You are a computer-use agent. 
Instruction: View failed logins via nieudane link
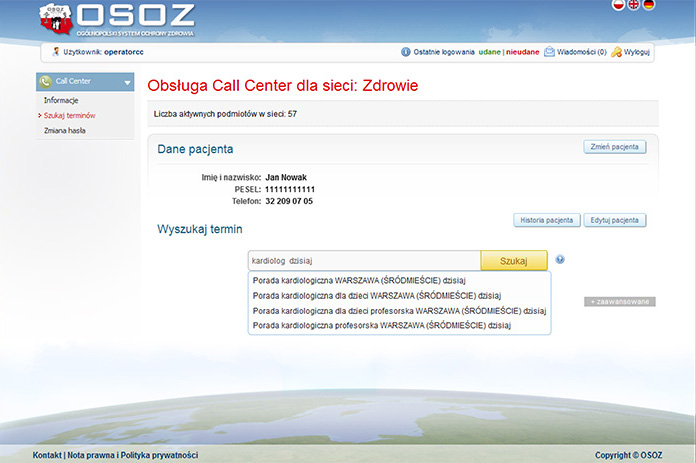pyautogui.click(x=522, y=52)
